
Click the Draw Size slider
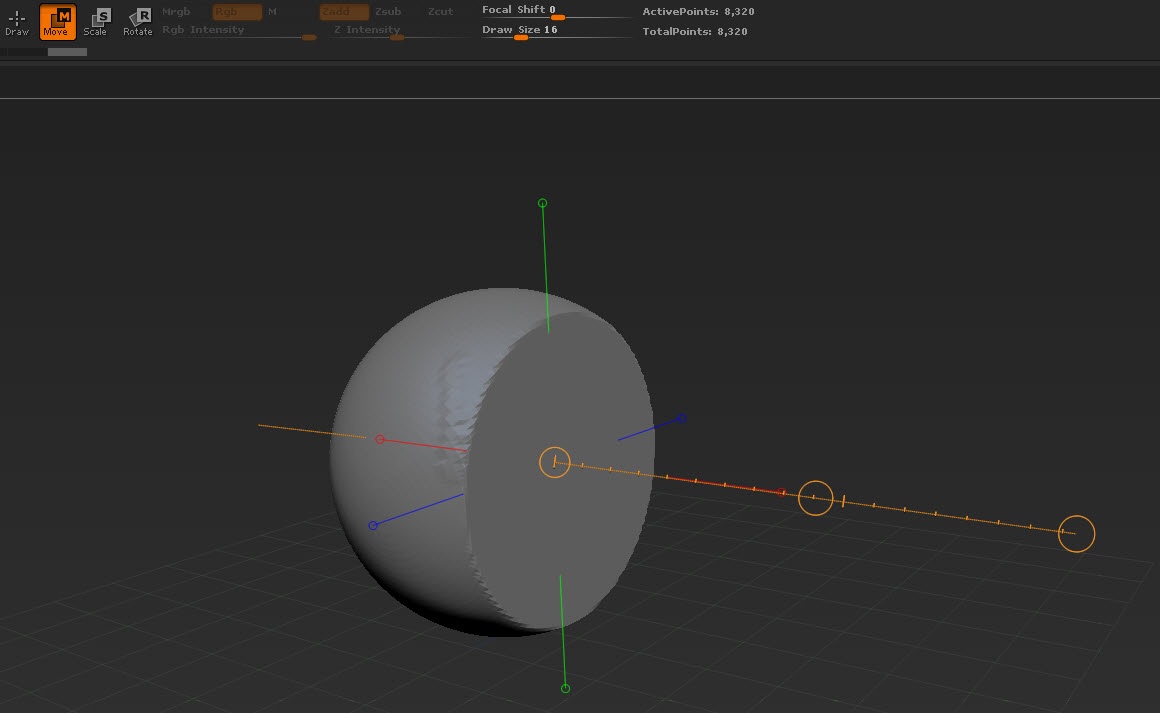point(555,31)
